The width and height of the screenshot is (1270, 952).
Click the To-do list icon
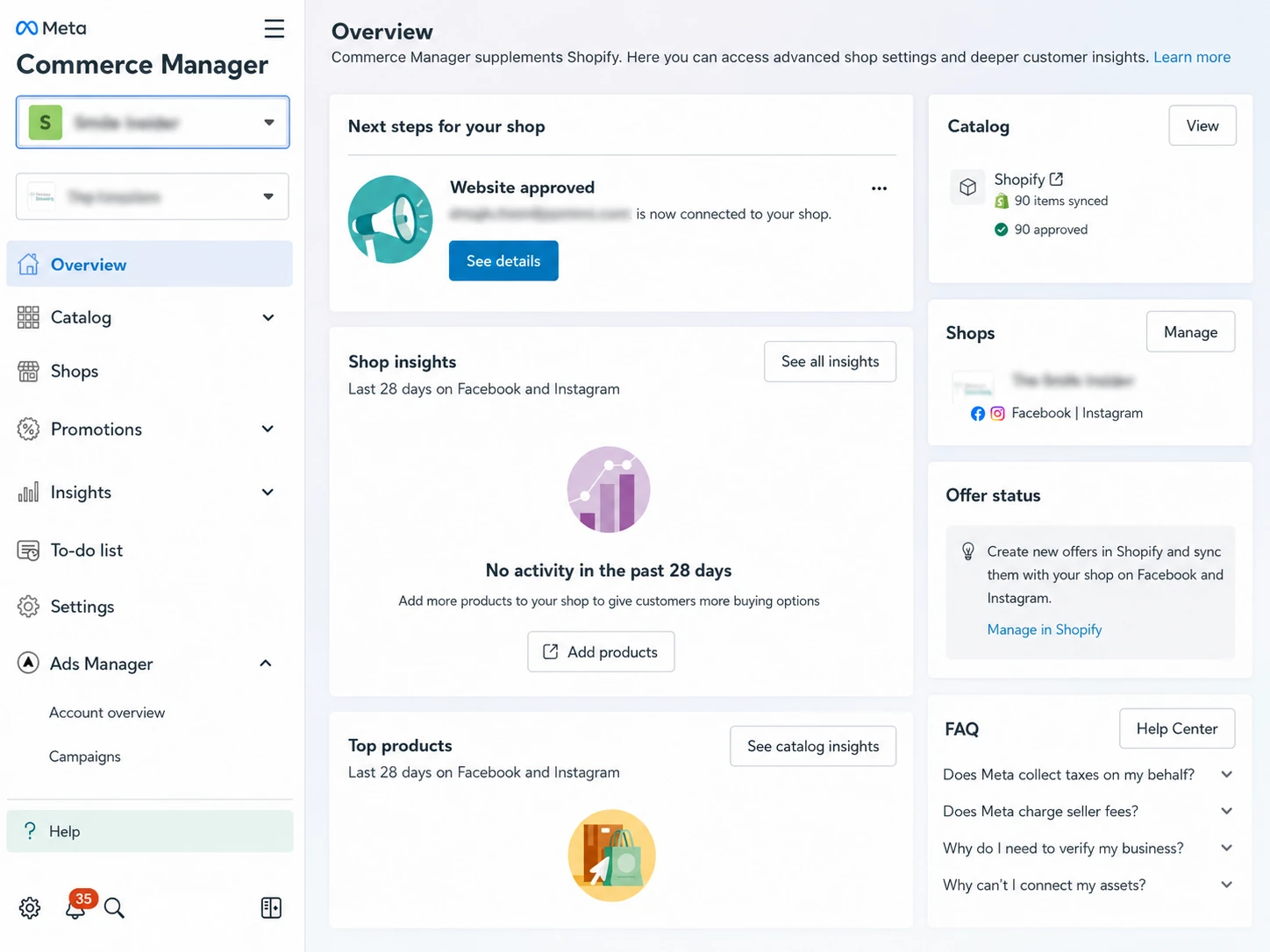pyautogui.click(x=28, y=551)
